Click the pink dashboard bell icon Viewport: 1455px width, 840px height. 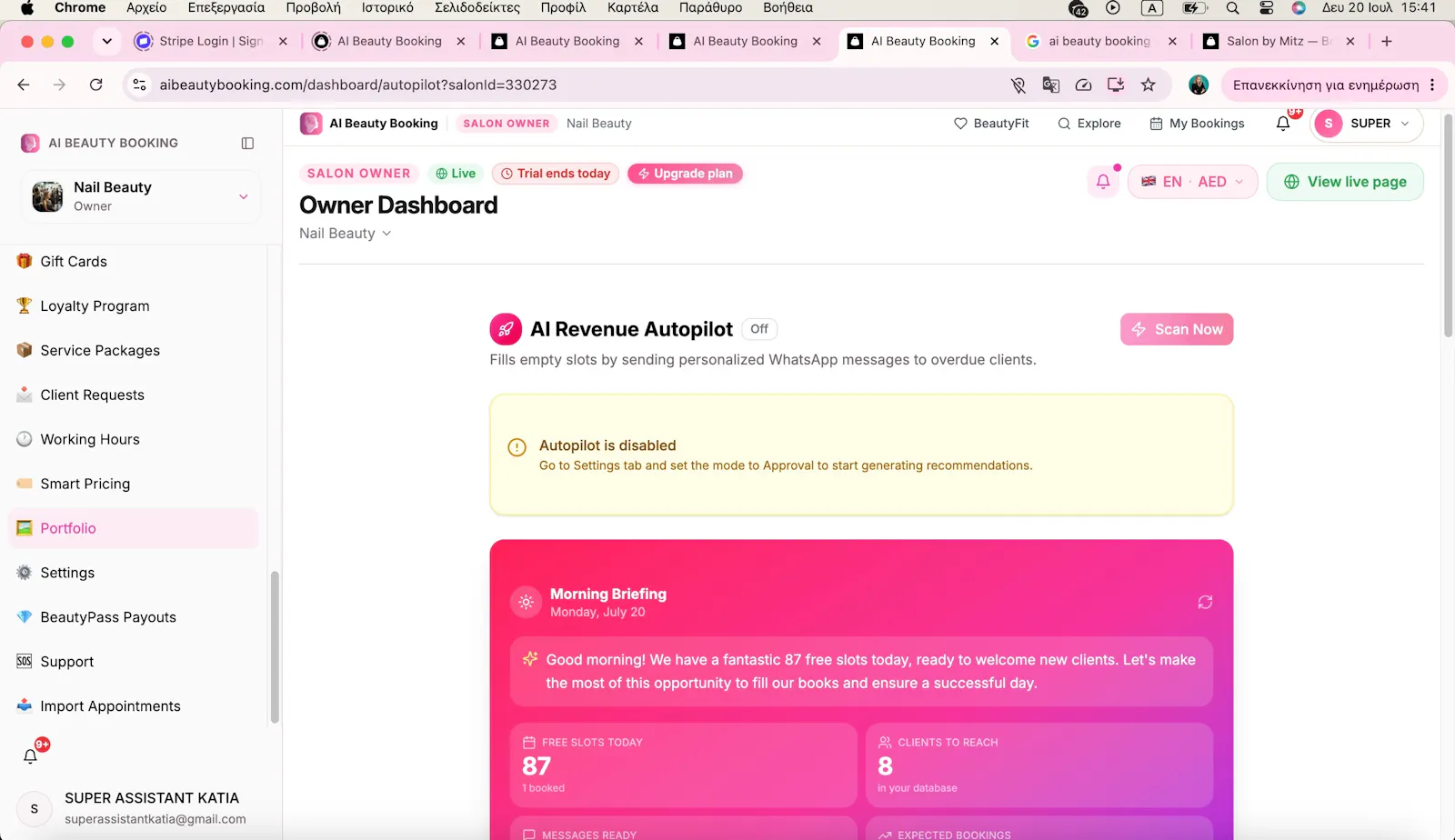point(1103,182)
